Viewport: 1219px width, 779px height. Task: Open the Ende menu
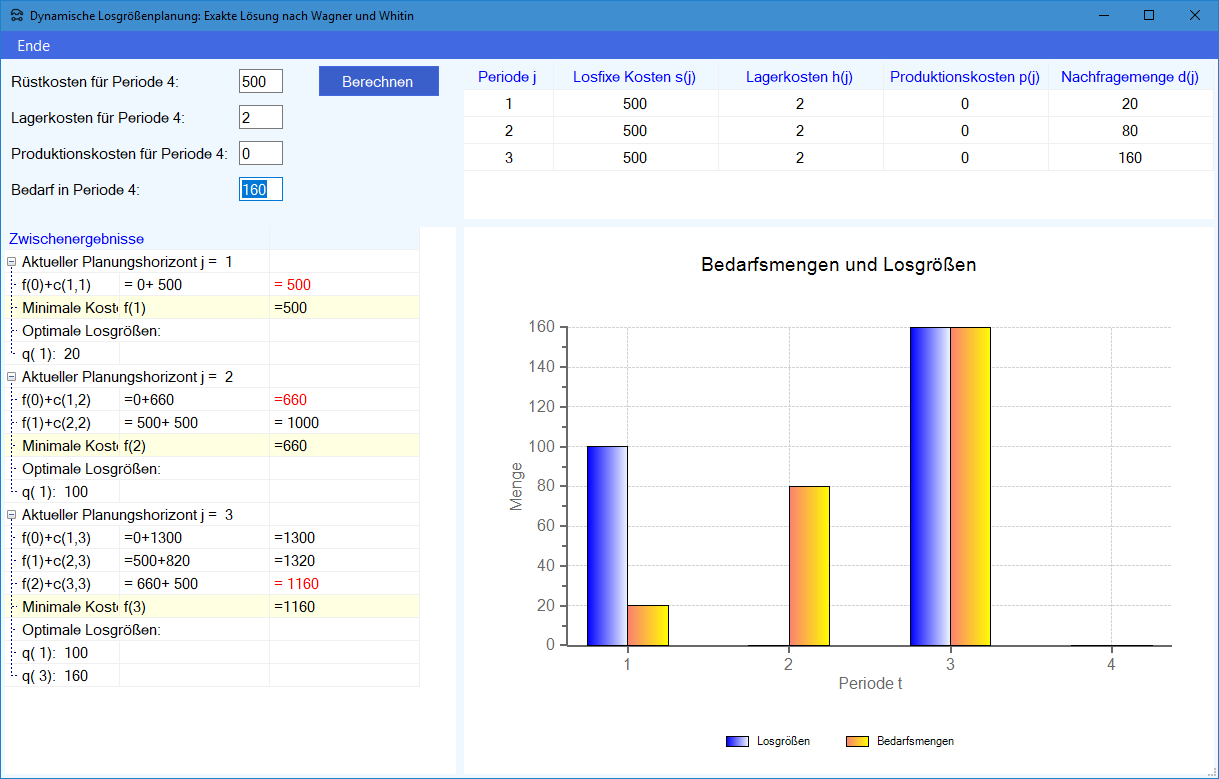[x=33, y=46]
